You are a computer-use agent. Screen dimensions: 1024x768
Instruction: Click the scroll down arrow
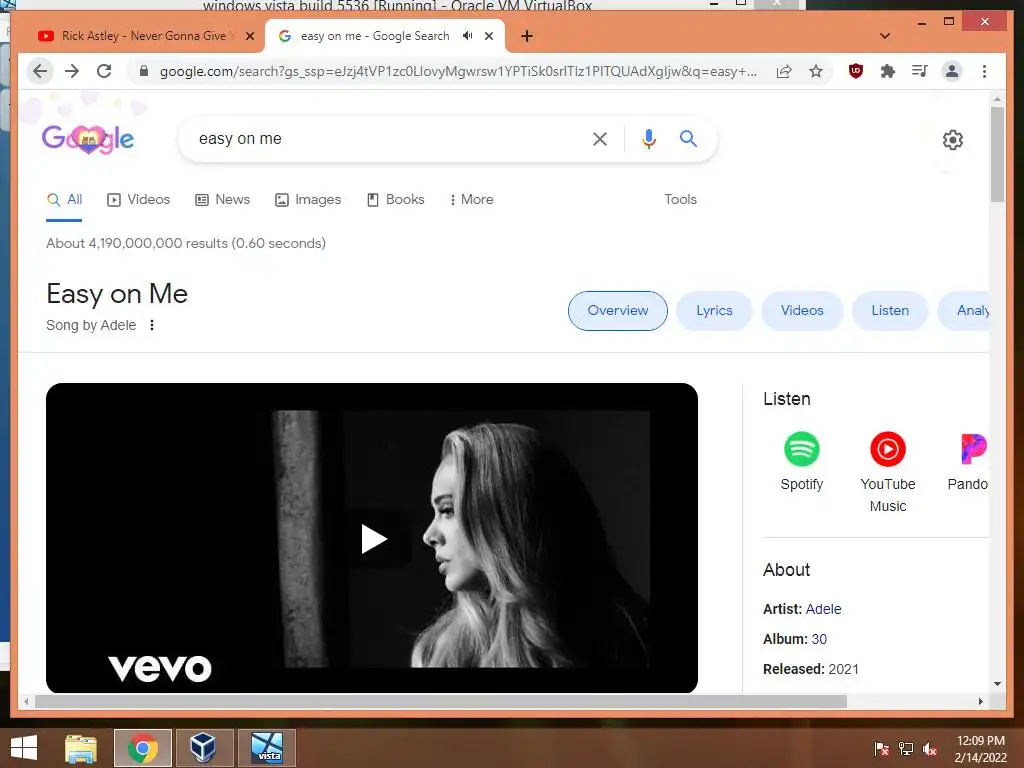[x=997, y=684]
